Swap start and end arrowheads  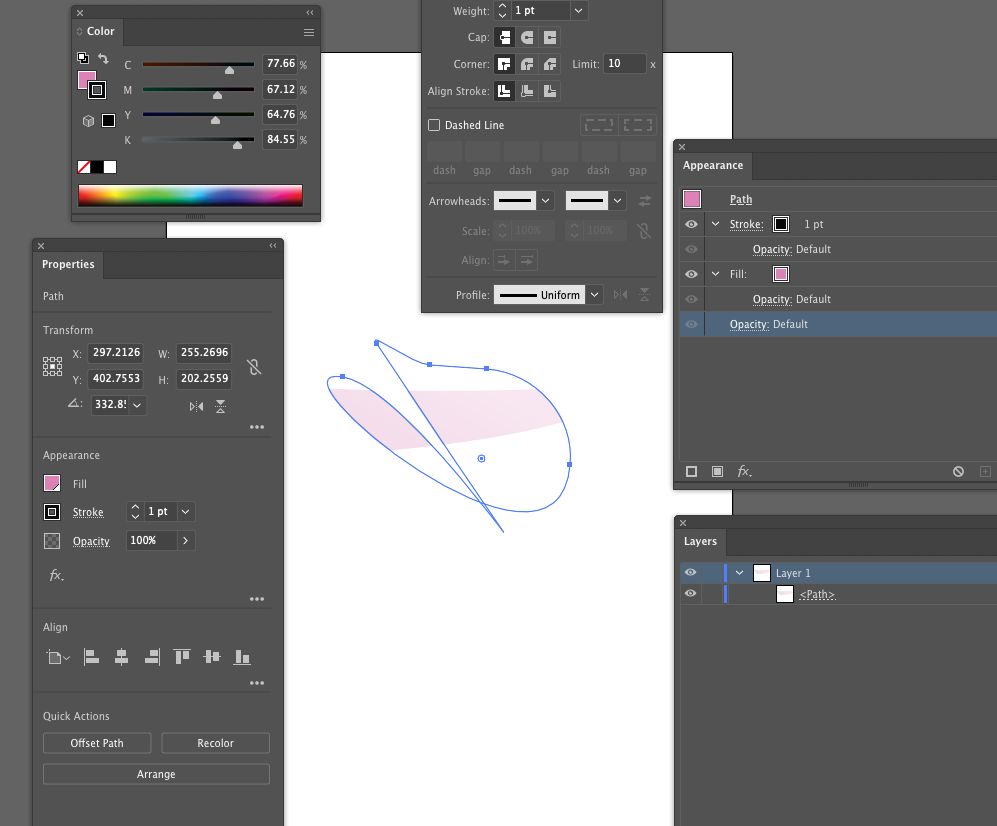pyautogui.click(x=644, y=201)
